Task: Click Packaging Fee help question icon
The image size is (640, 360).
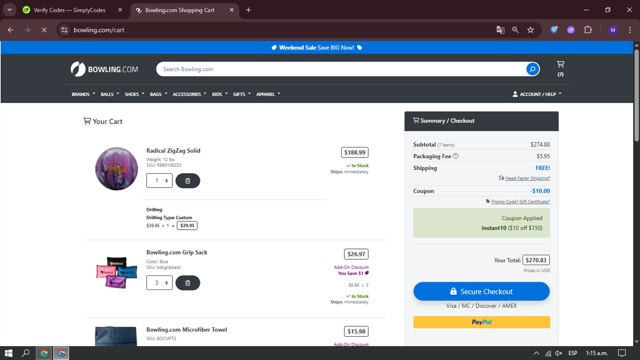Action: coord(456,156)
